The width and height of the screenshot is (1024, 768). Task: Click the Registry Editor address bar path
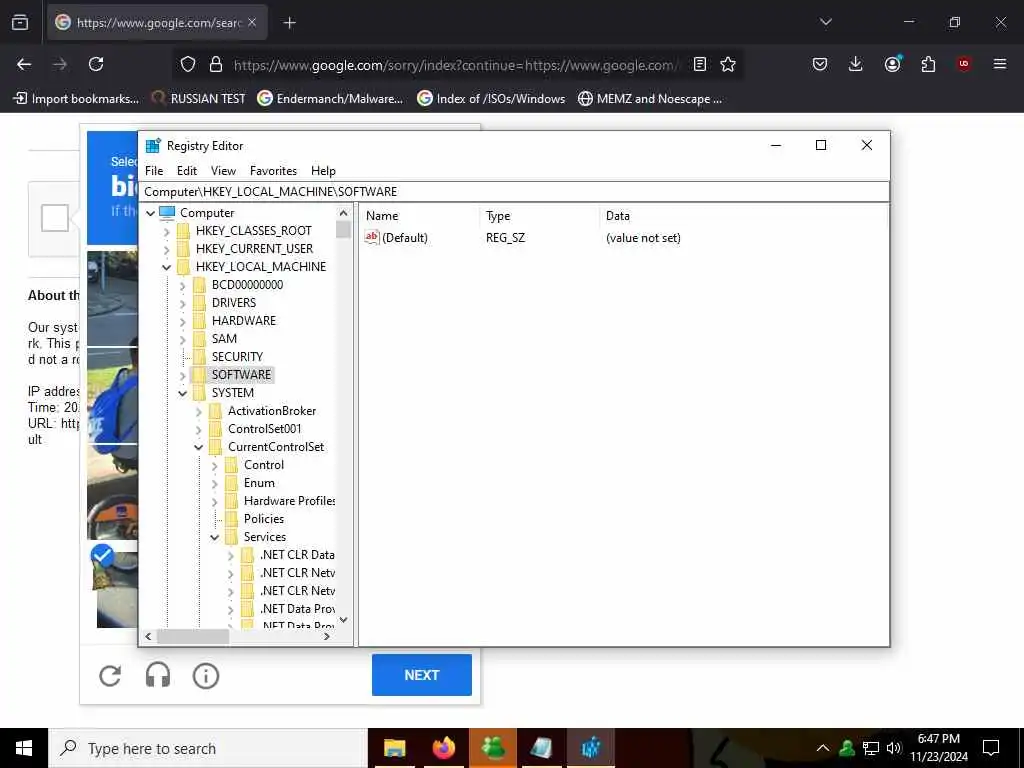click(514, 191)
